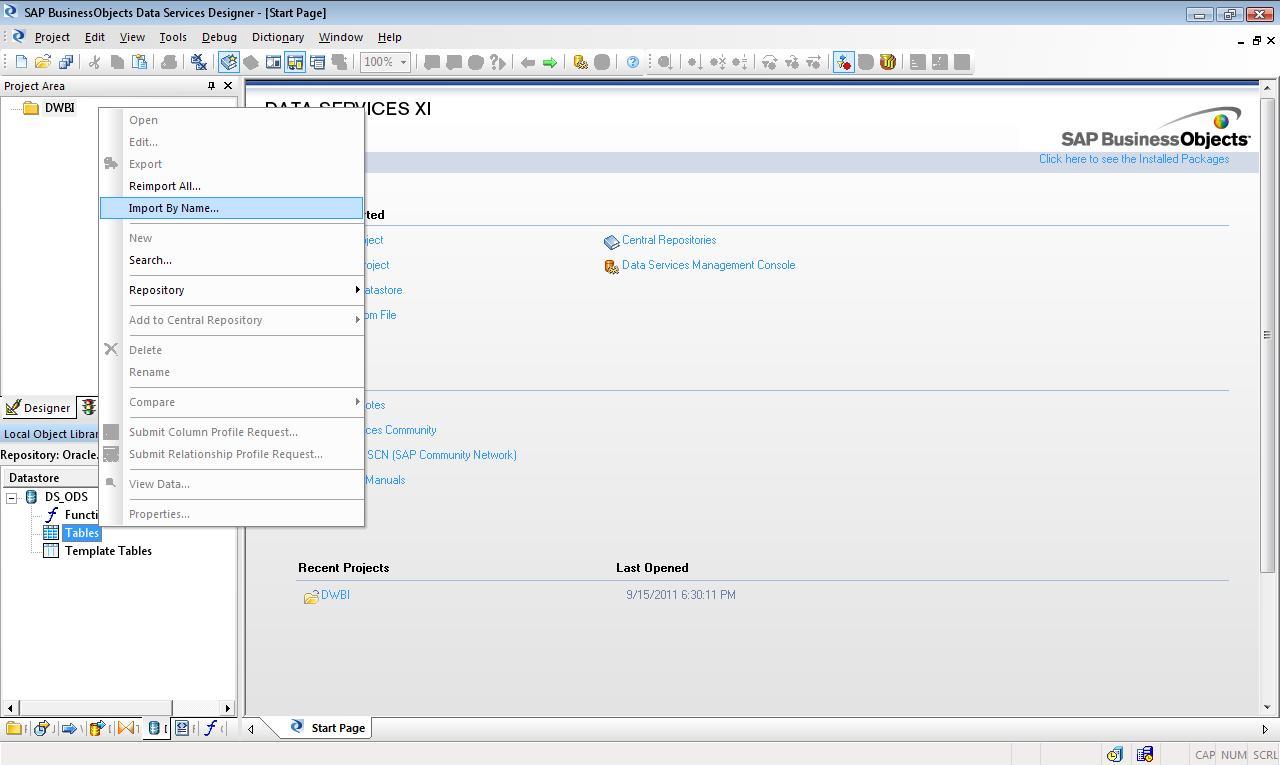Choose Reimport All from context menu
Image resolution: width=1280 pixels, height=765 pixels.
[x=231, y=186]
